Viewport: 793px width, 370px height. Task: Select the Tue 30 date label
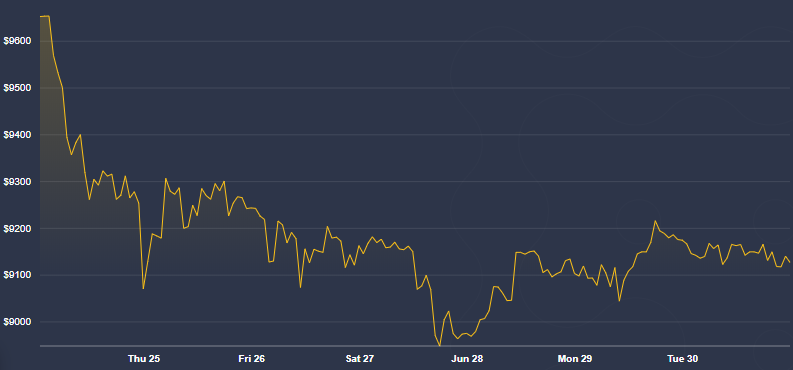tap(683, 359)
